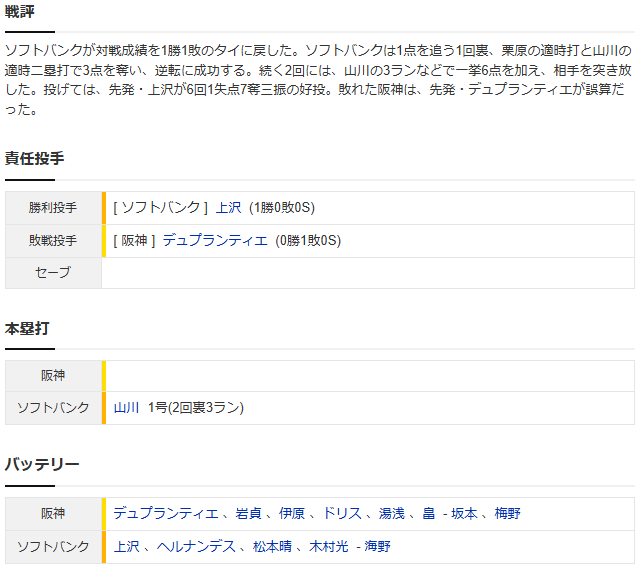This screenshot has width=640, height=568.
Task: Open losing pitcher デュプランティエ link
Action: [215, 240]
